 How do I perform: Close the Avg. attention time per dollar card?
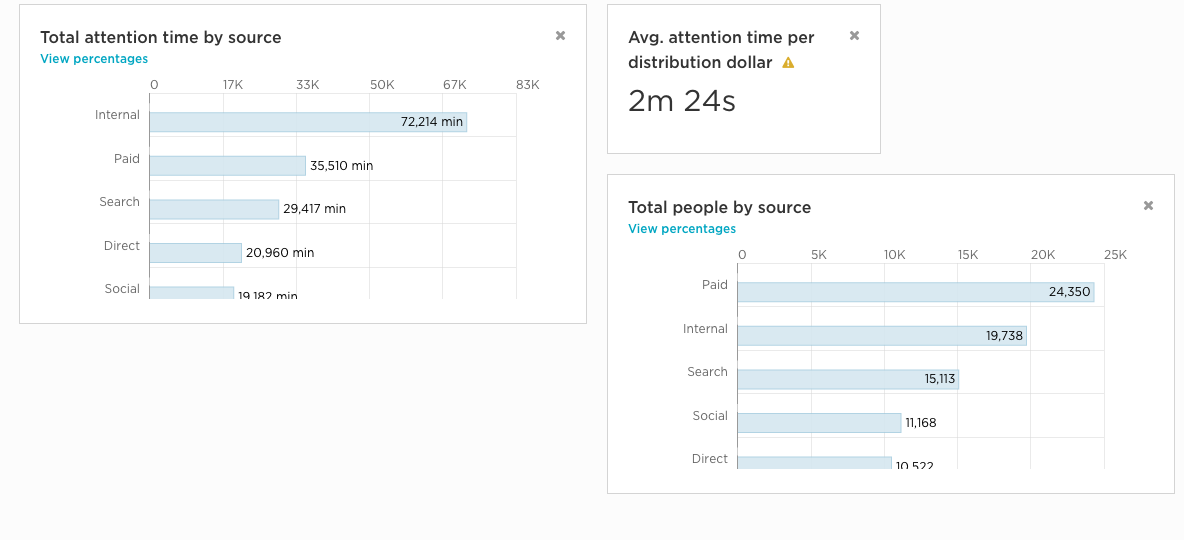click(854, 36)
